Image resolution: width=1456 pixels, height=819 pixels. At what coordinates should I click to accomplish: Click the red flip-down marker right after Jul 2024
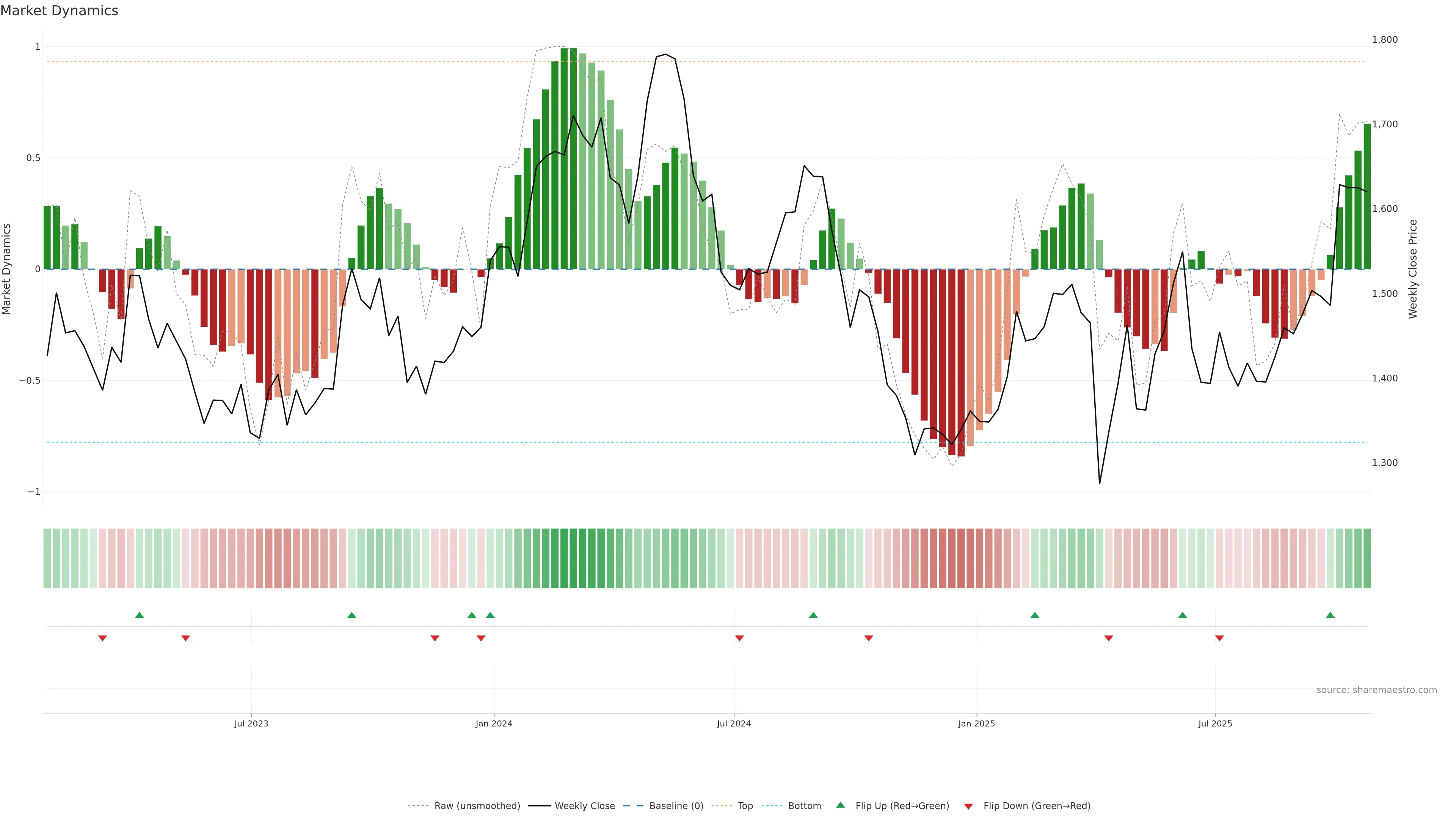[739, 638]
